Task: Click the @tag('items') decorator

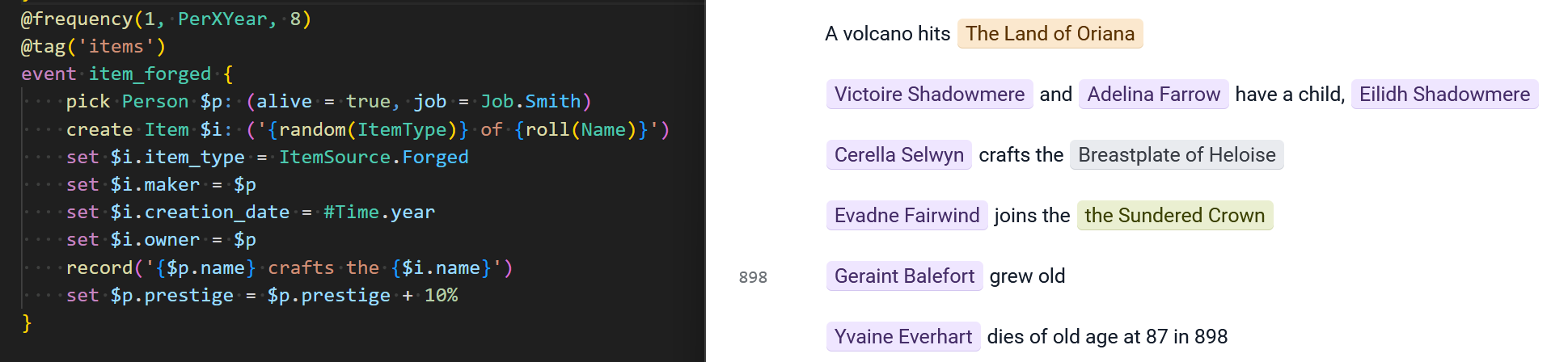Action: point(93,47)
